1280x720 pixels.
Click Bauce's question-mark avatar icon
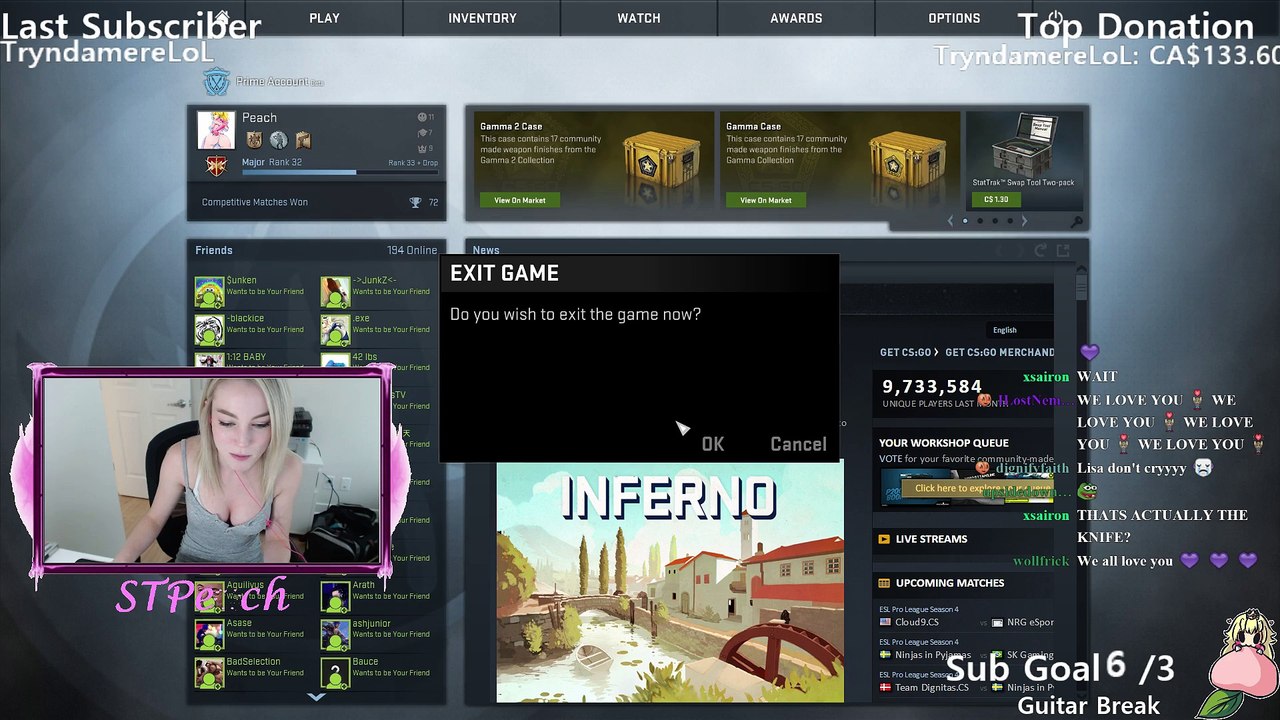pyautogui.click(x=335, y=672)
